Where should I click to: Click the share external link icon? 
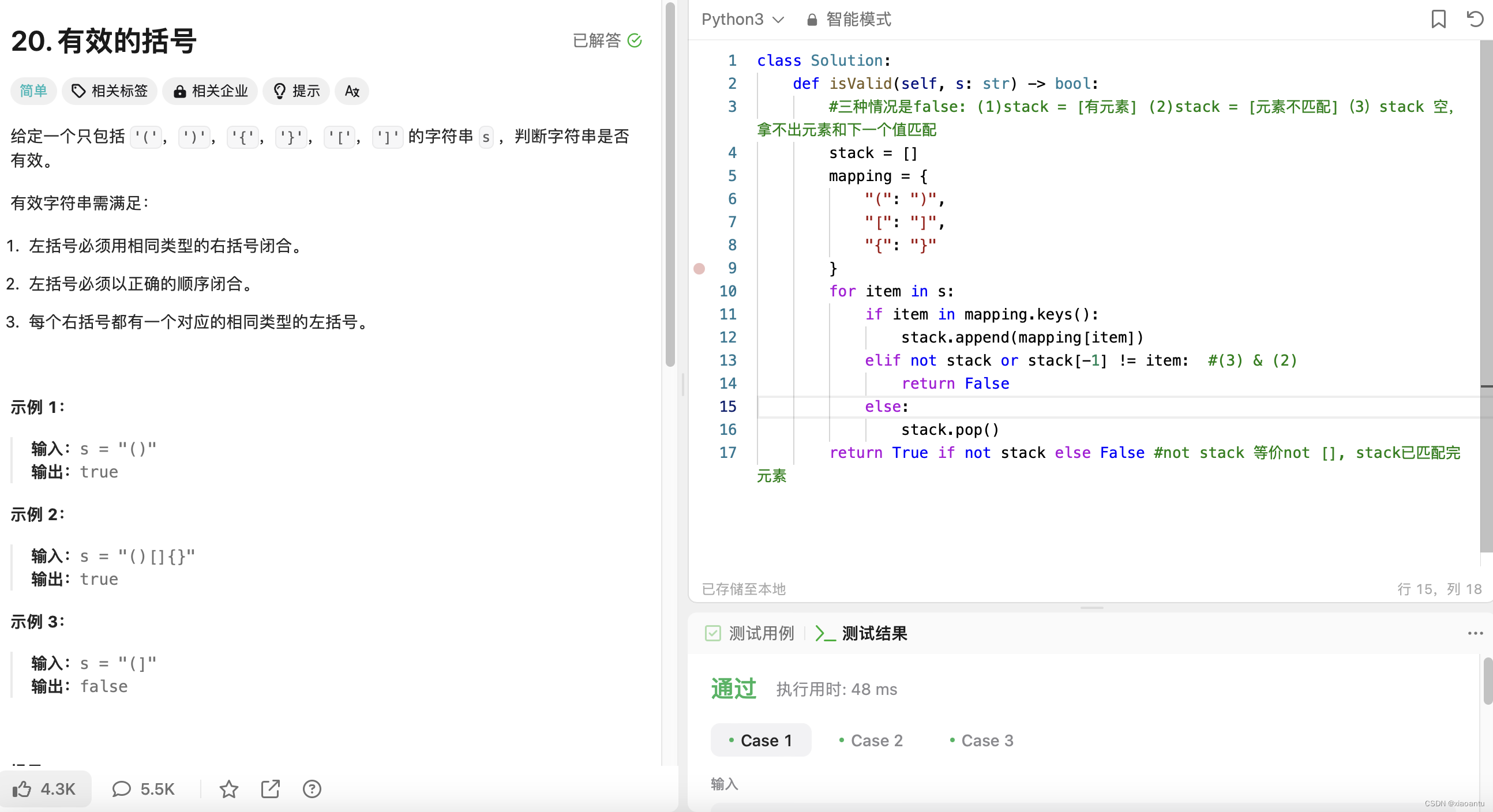coord(271,789)
